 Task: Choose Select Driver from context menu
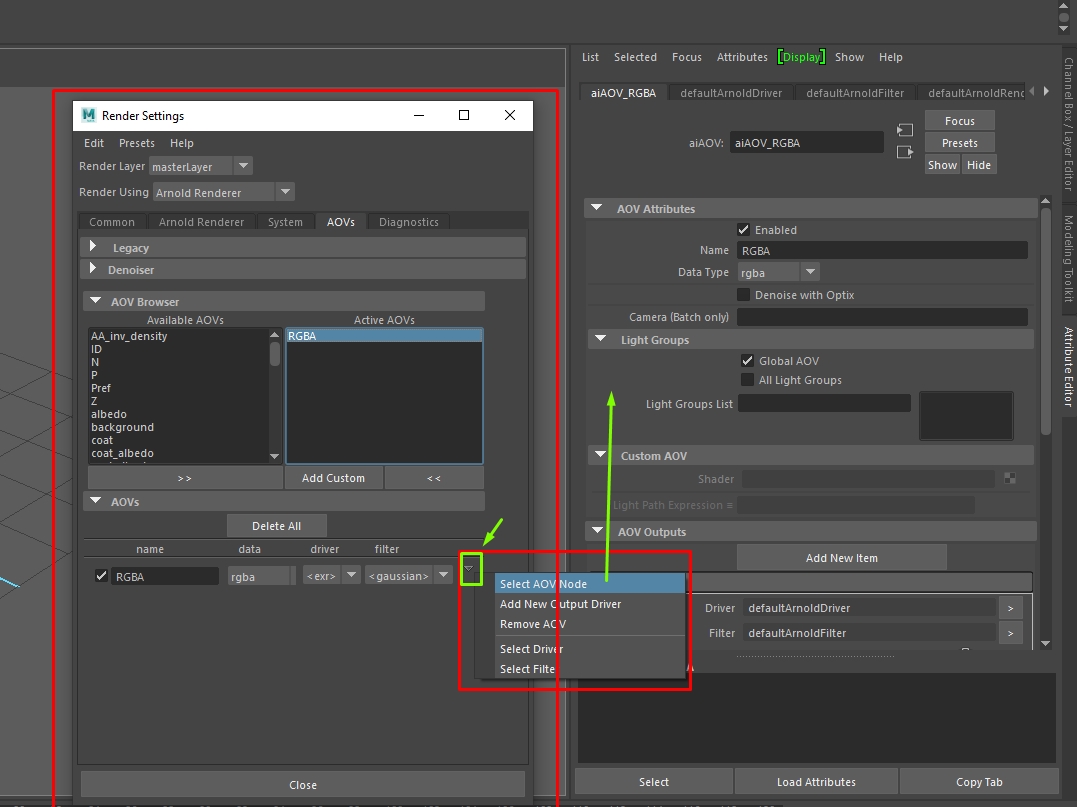[x=590, y=649]
